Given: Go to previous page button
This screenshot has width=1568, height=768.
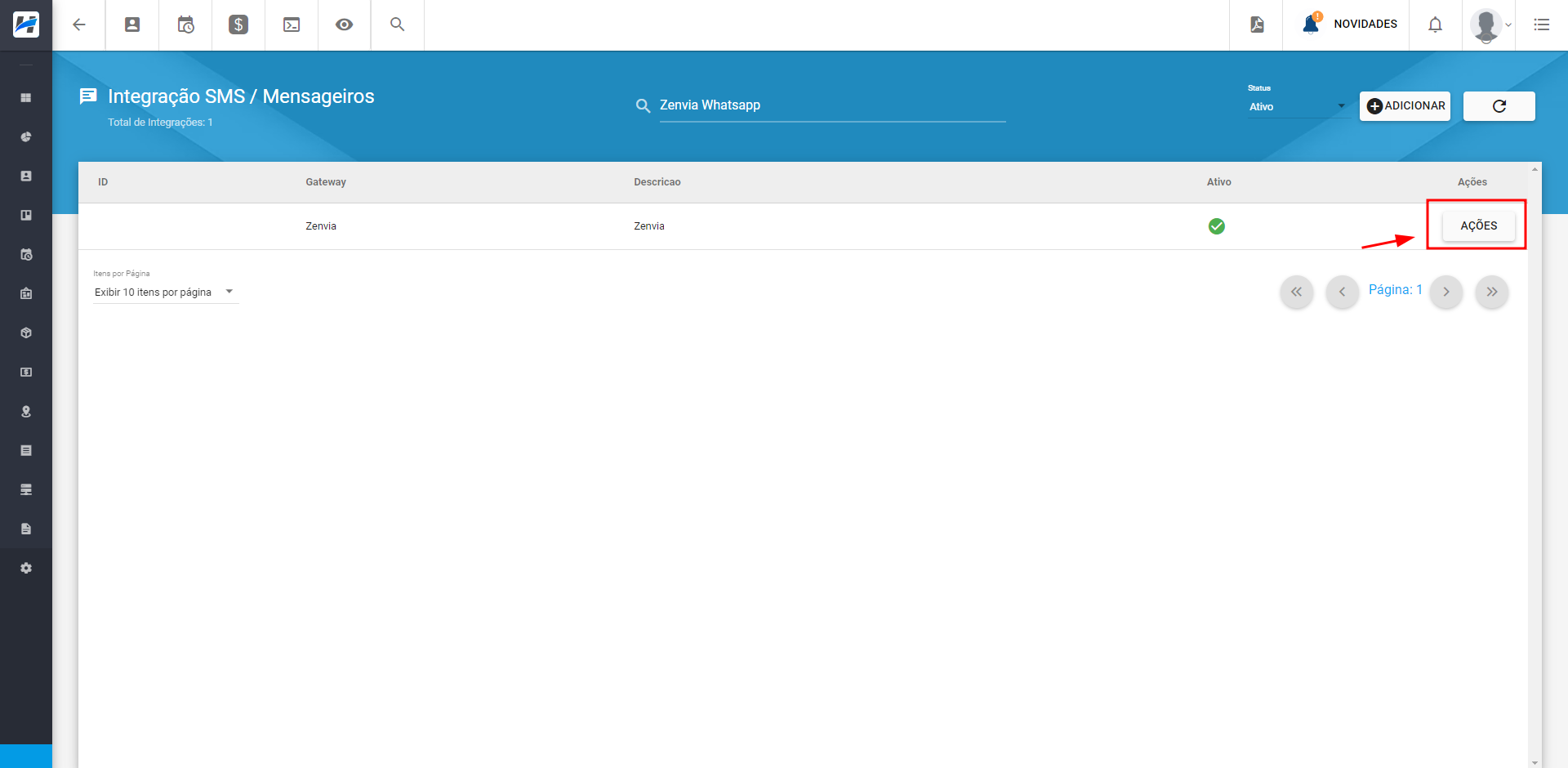Looking at the screenshot, I should coord(1342,292).
